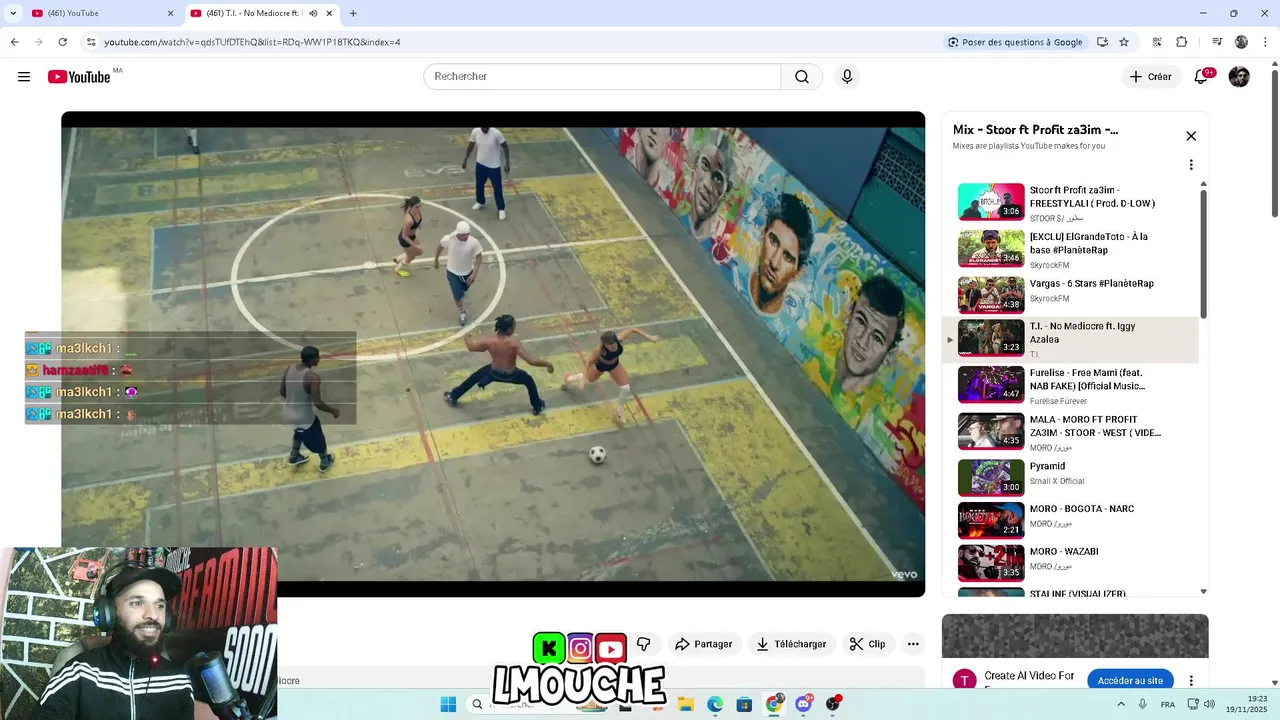This screenshot has width=1280, height=720.
Task: Click the Clip button
Action: (867, 644)
